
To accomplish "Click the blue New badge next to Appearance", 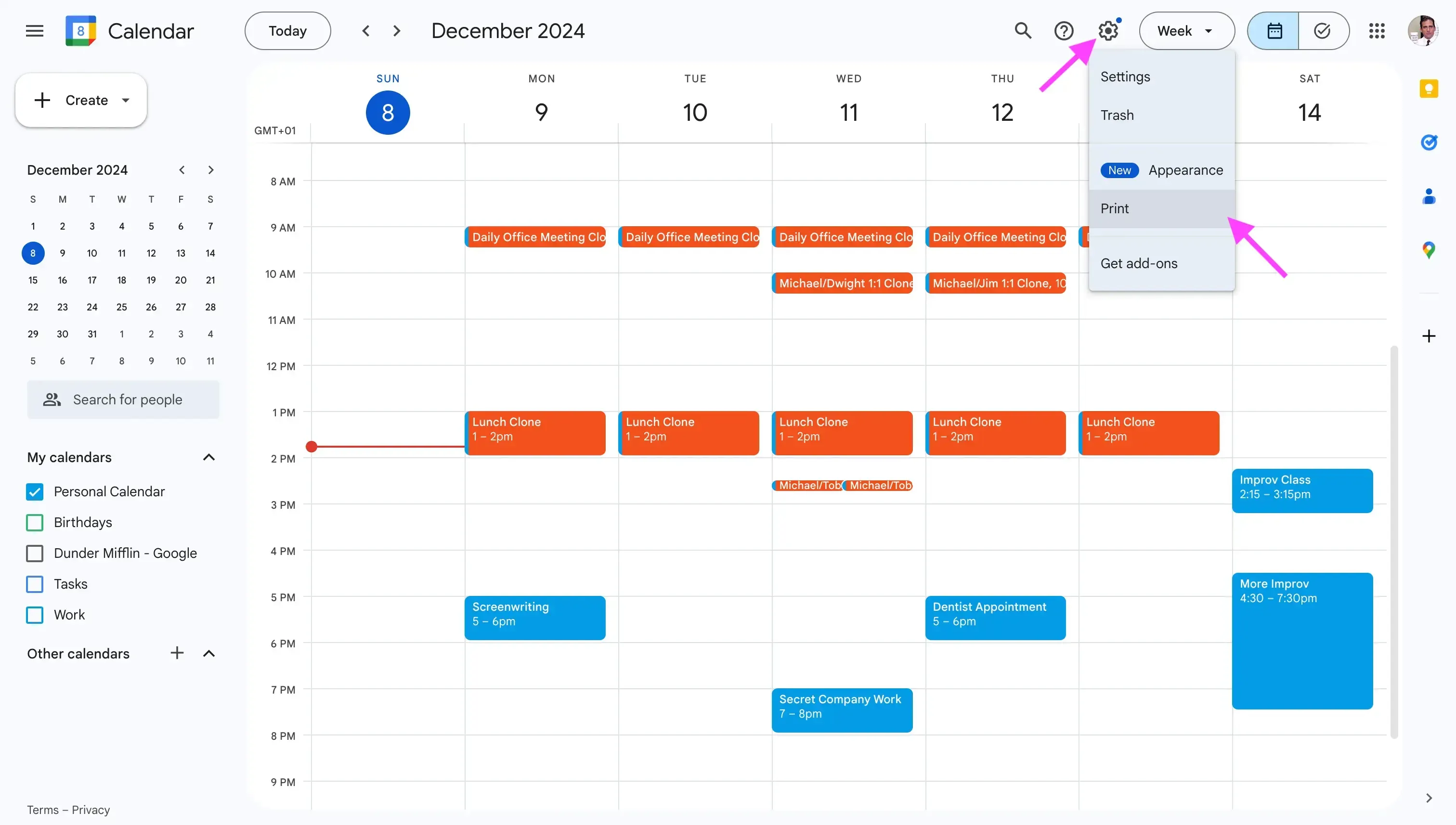I will (1119, 170).
